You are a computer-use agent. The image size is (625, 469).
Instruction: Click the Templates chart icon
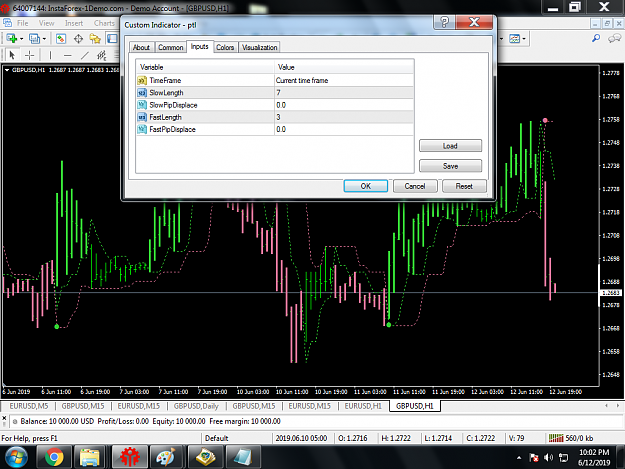point(515,39)
